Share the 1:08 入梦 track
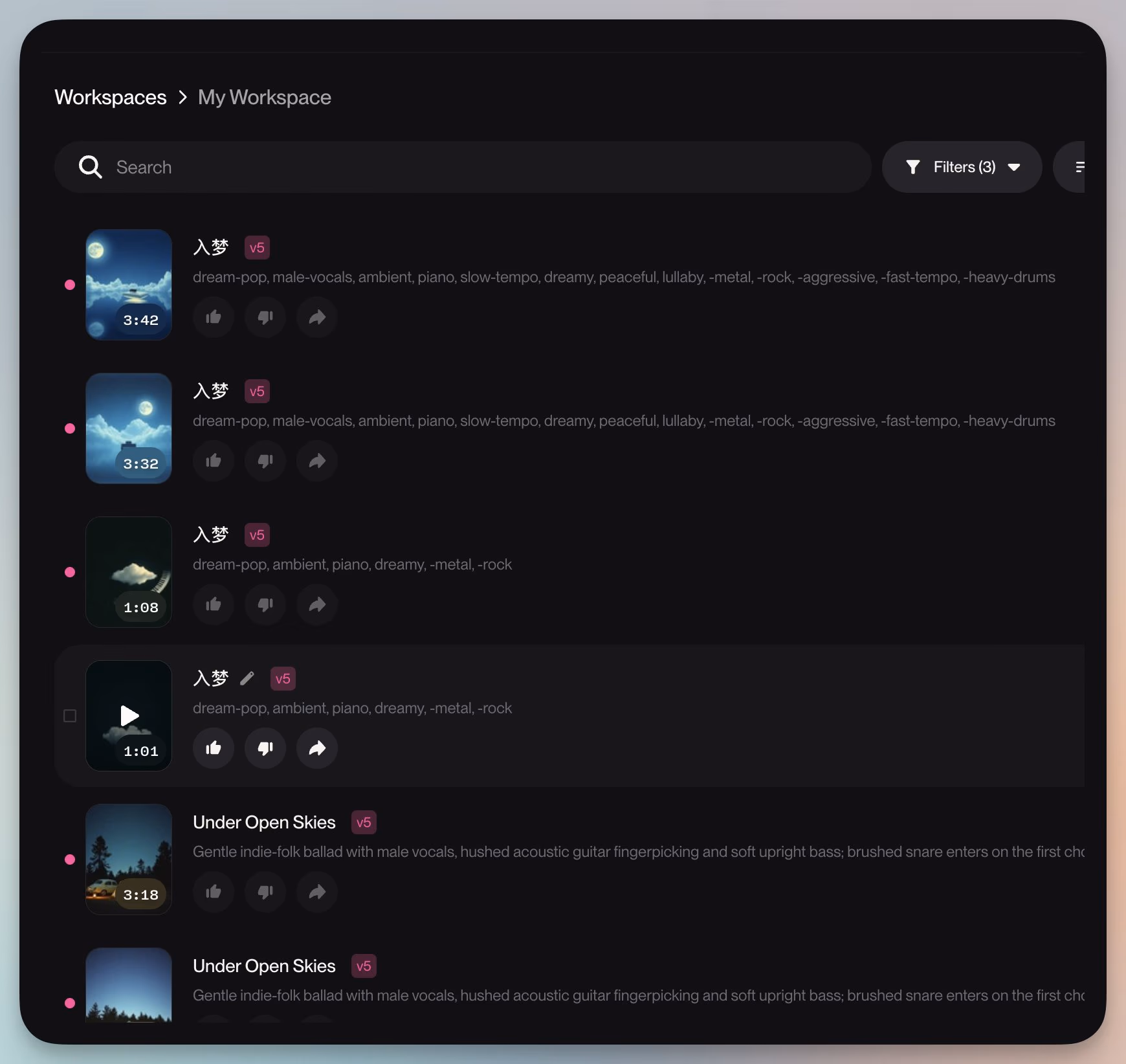1126x1064 pixels. point(317,604)
